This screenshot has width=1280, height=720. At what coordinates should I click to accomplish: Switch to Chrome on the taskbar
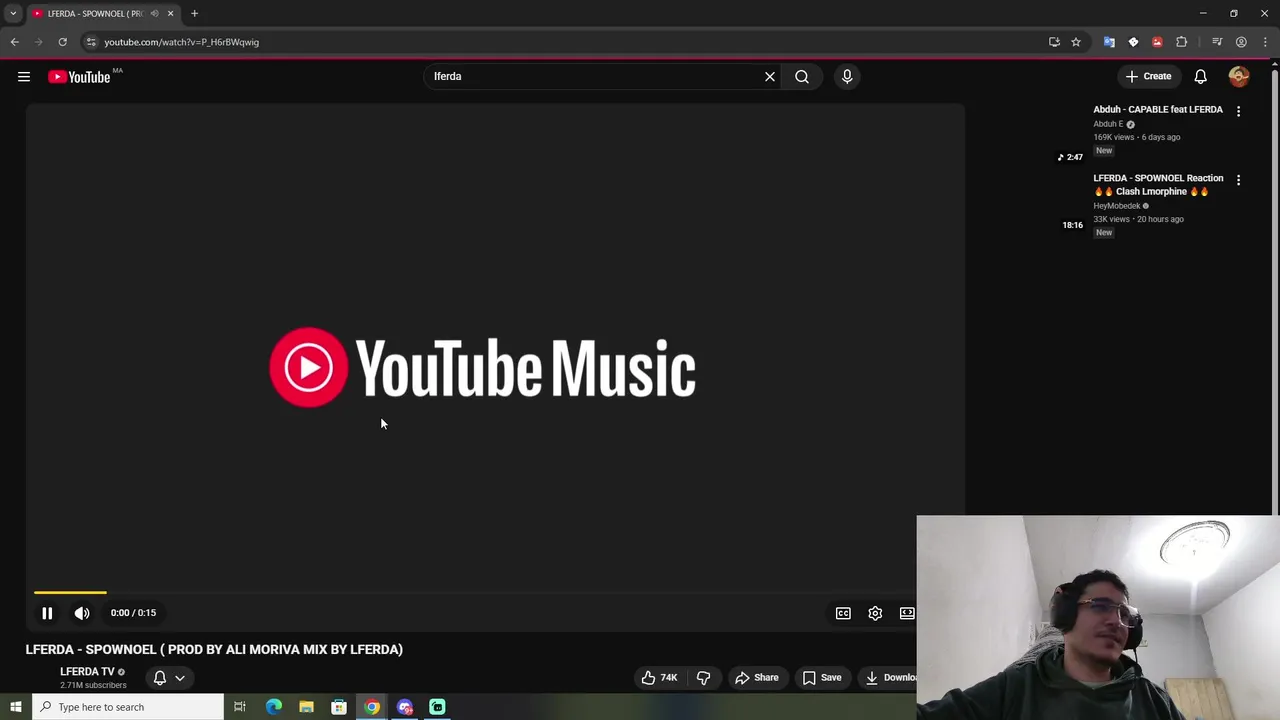coord(372,707)
